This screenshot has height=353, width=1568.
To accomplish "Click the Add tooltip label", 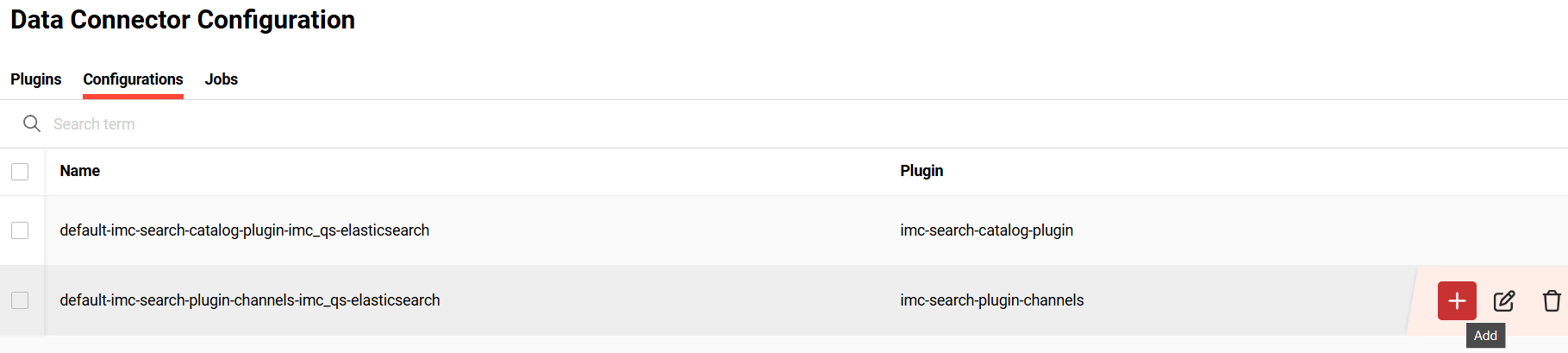I will 1485,336.
